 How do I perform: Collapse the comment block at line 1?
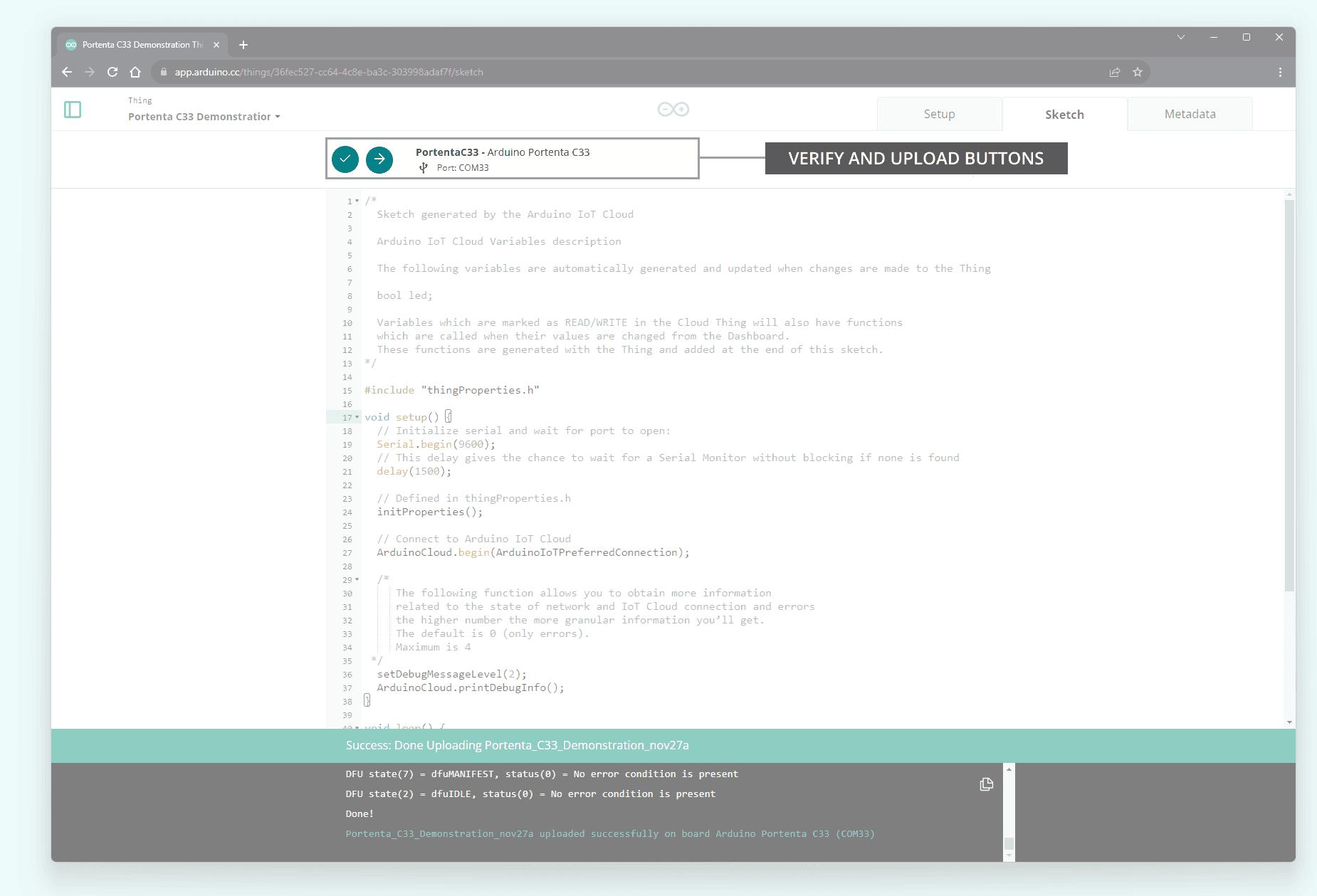pos(357,201)
